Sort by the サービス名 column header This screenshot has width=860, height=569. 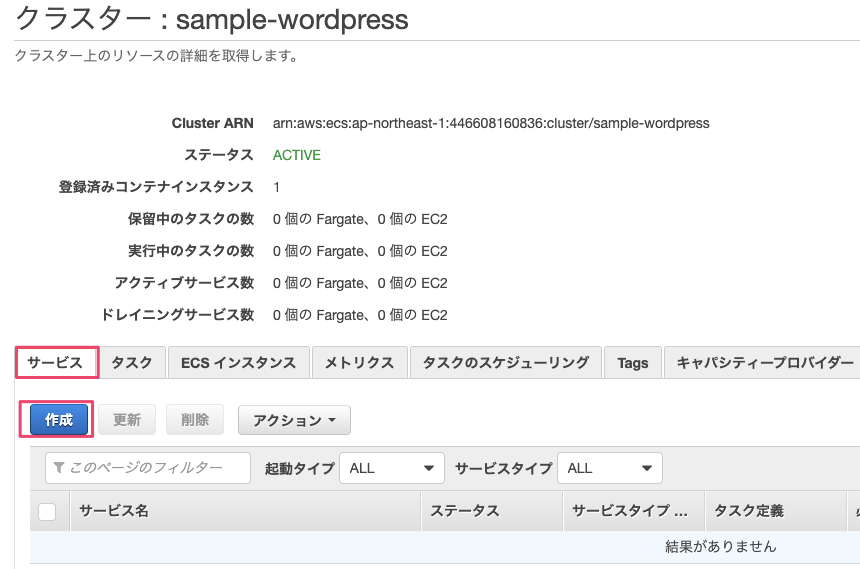pyautogui.click(x=114, y=511)
